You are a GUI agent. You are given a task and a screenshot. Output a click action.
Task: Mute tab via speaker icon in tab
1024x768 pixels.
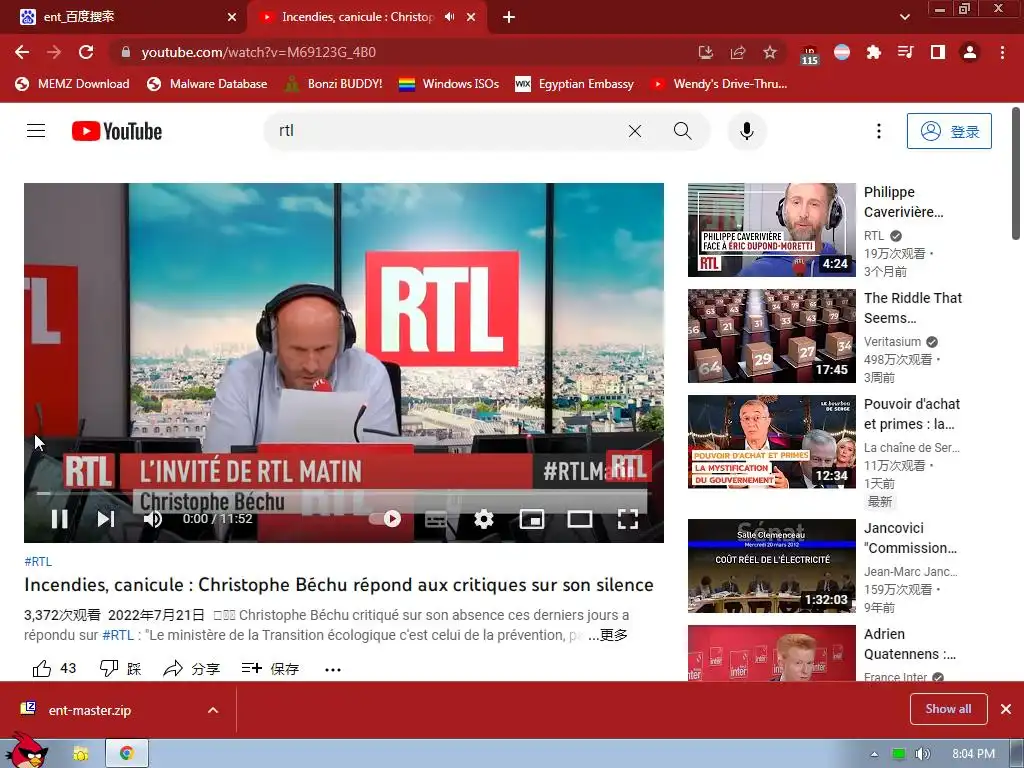[449, 17]
